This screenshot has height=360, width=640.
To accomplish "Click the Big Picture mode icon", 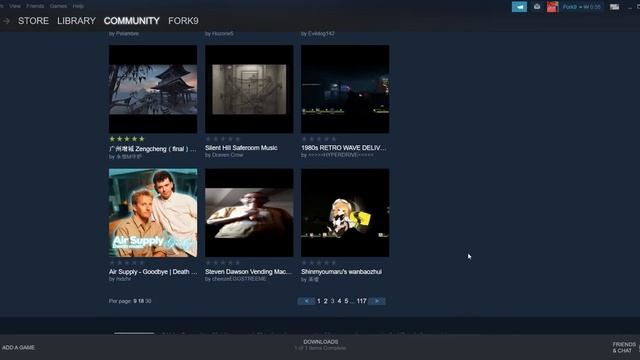I will coord(614,7).
